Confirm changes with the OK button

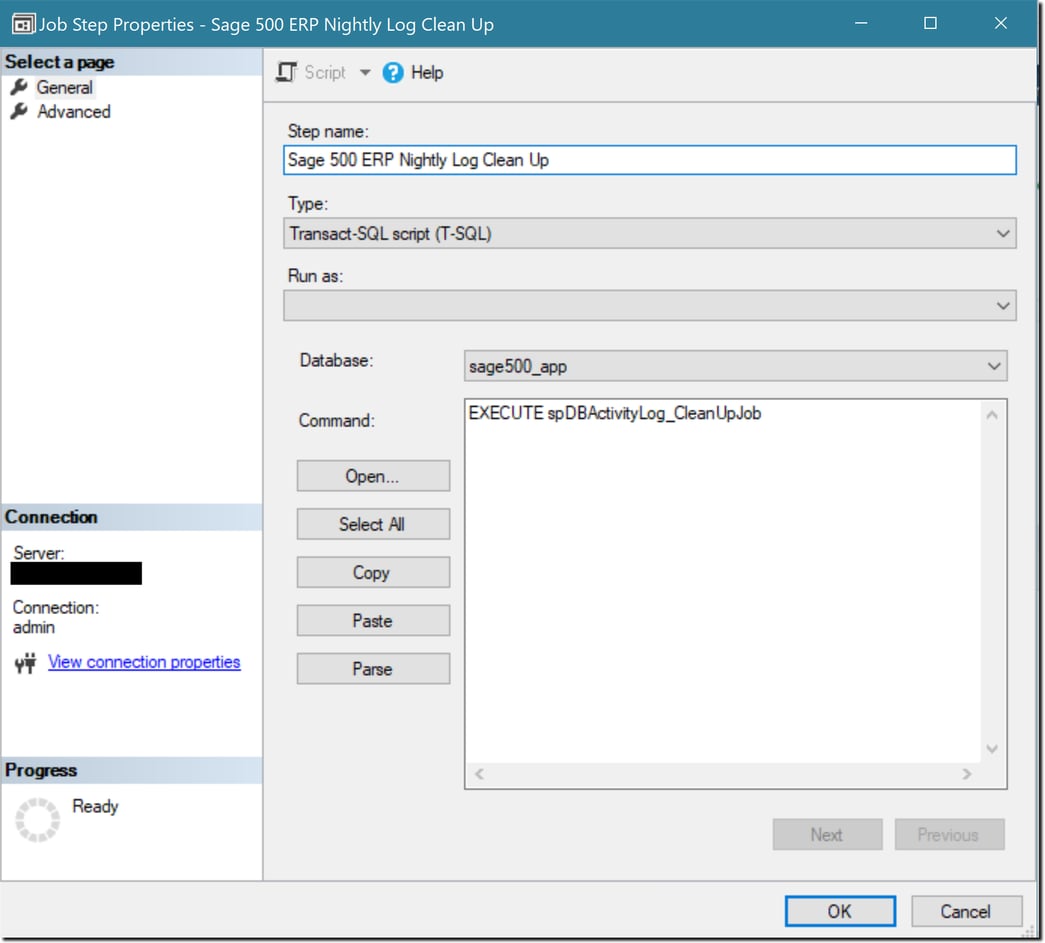click(839, 911)
